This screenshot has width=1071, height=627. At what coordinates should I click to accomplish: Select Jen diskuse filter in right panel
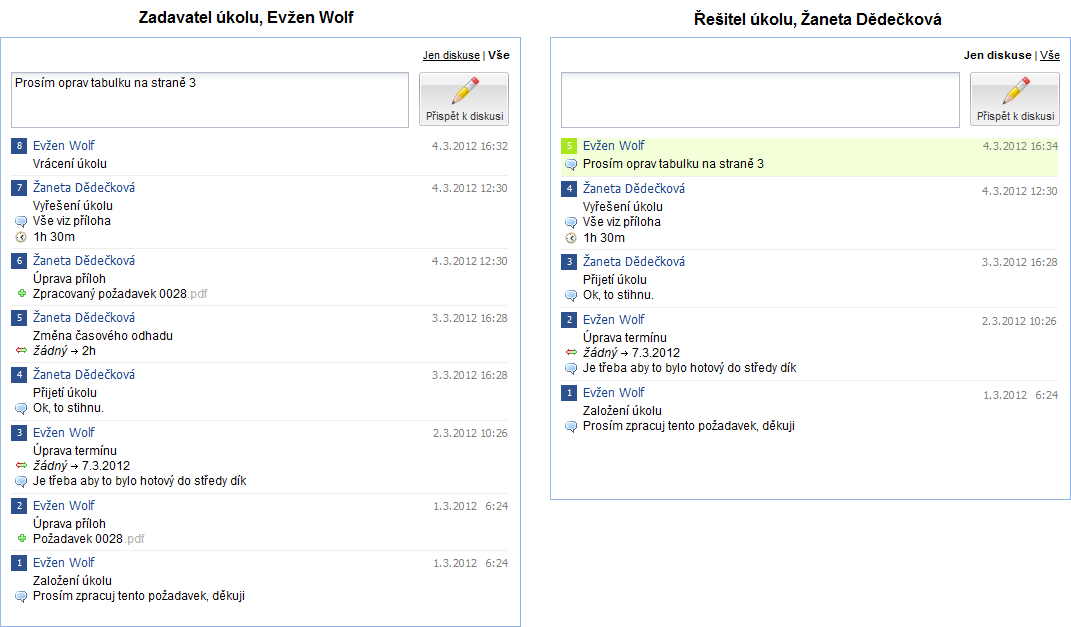(997, 55)
